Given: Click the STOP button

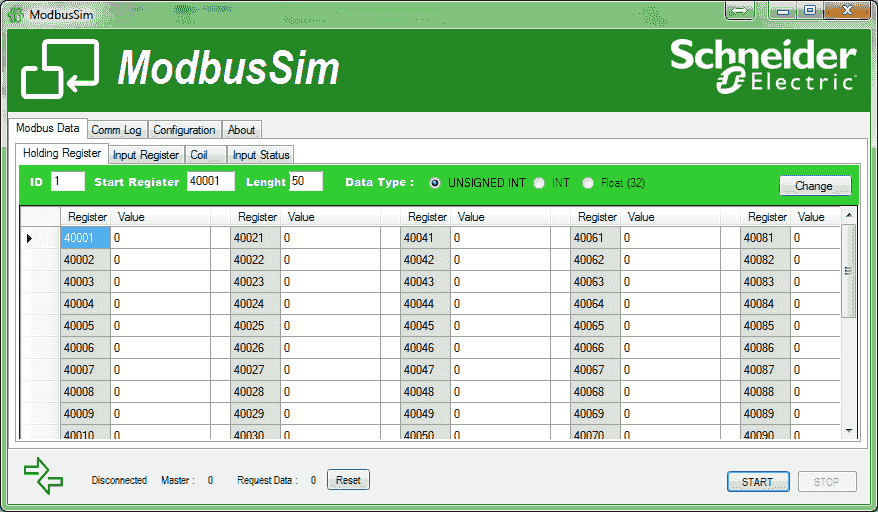Looking at the screenshot, I should click(826, 482).
